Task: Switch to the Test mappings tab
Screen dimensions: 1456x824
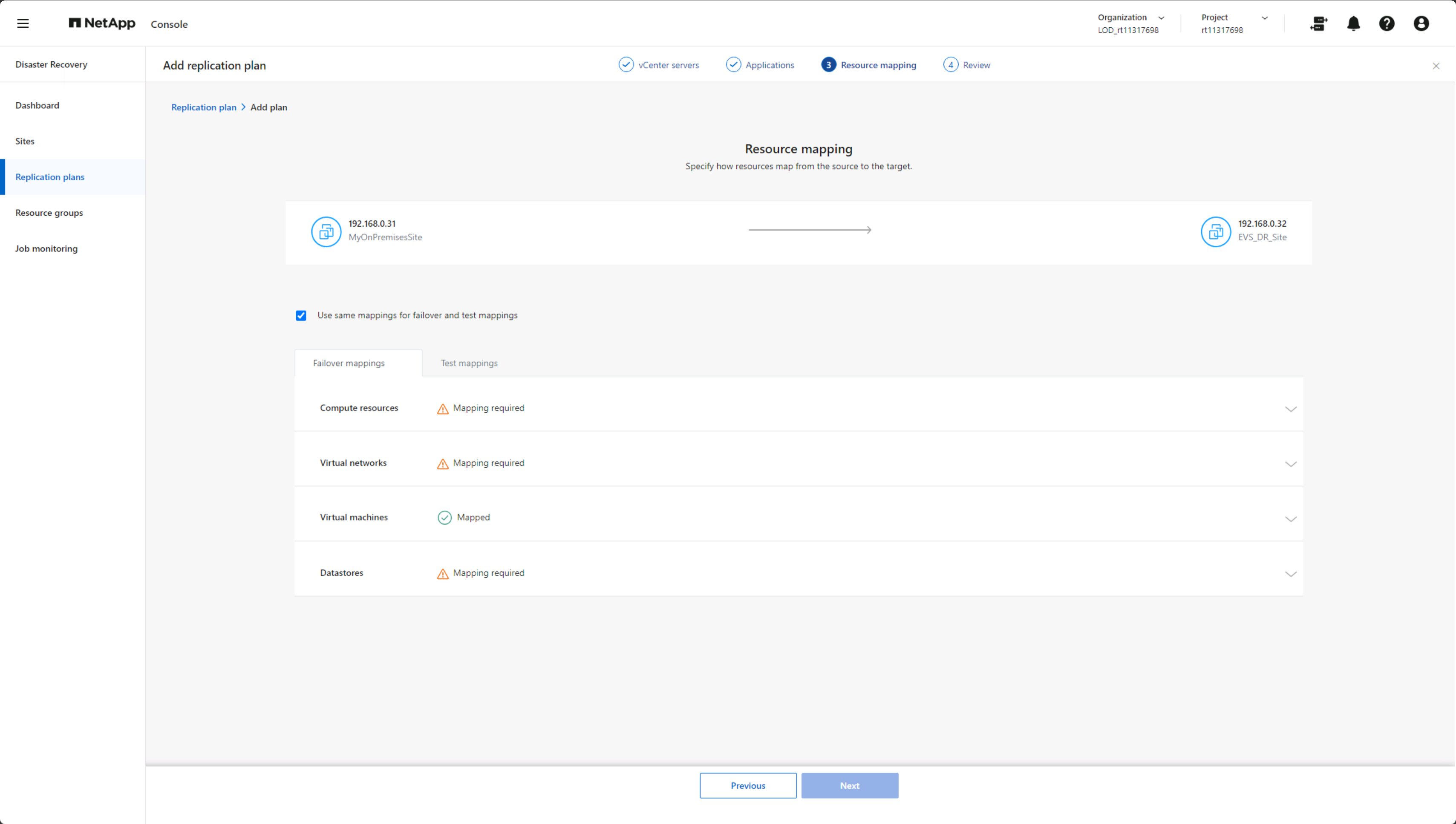Action: point(469,363)
